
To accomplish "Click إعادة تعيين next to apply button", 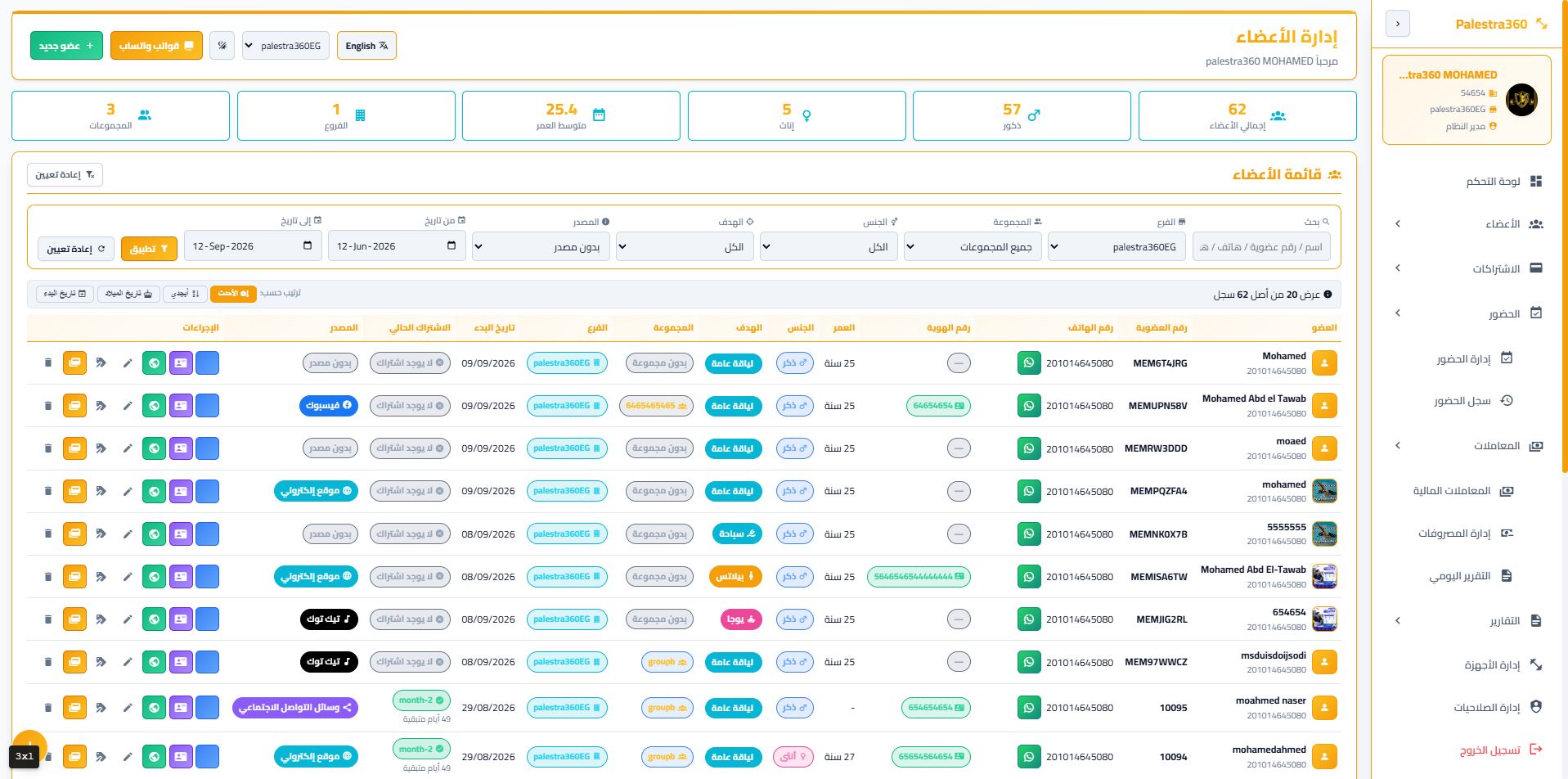I will pyautogui.click(x=75, y=249).
